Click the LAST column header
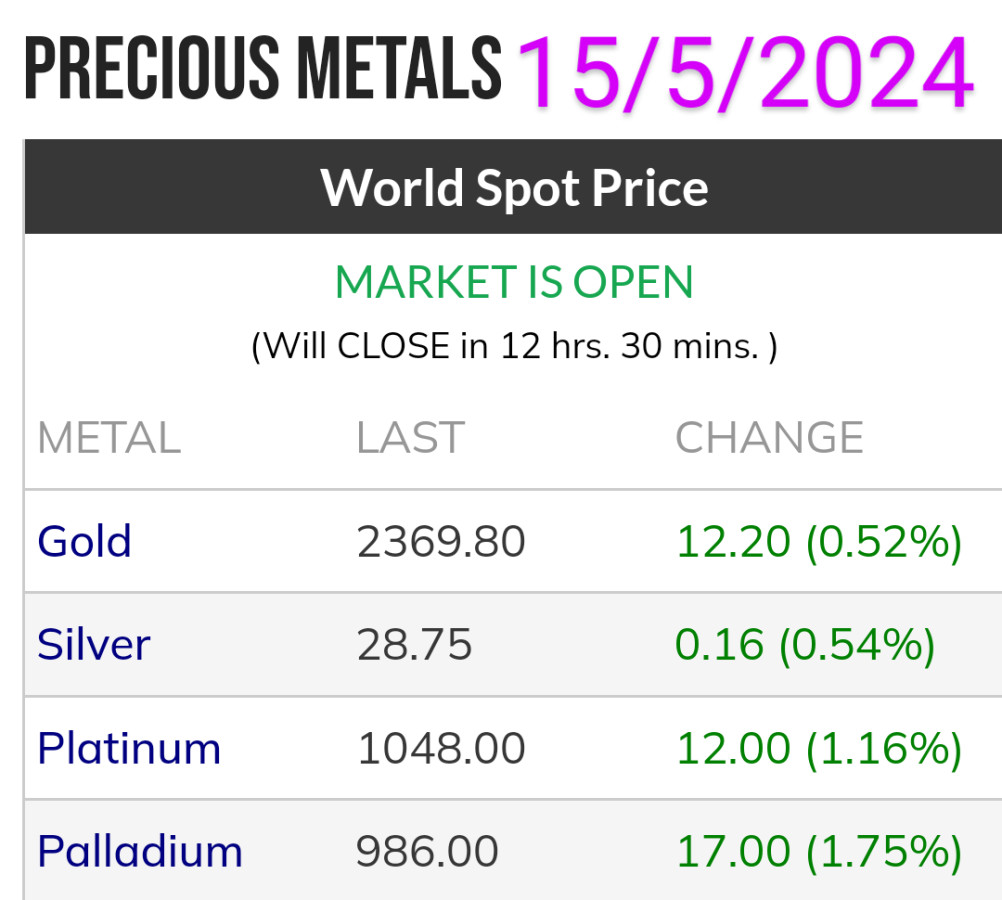The height and width of the screenshot is (900, 1002). [x=410, y=438]
